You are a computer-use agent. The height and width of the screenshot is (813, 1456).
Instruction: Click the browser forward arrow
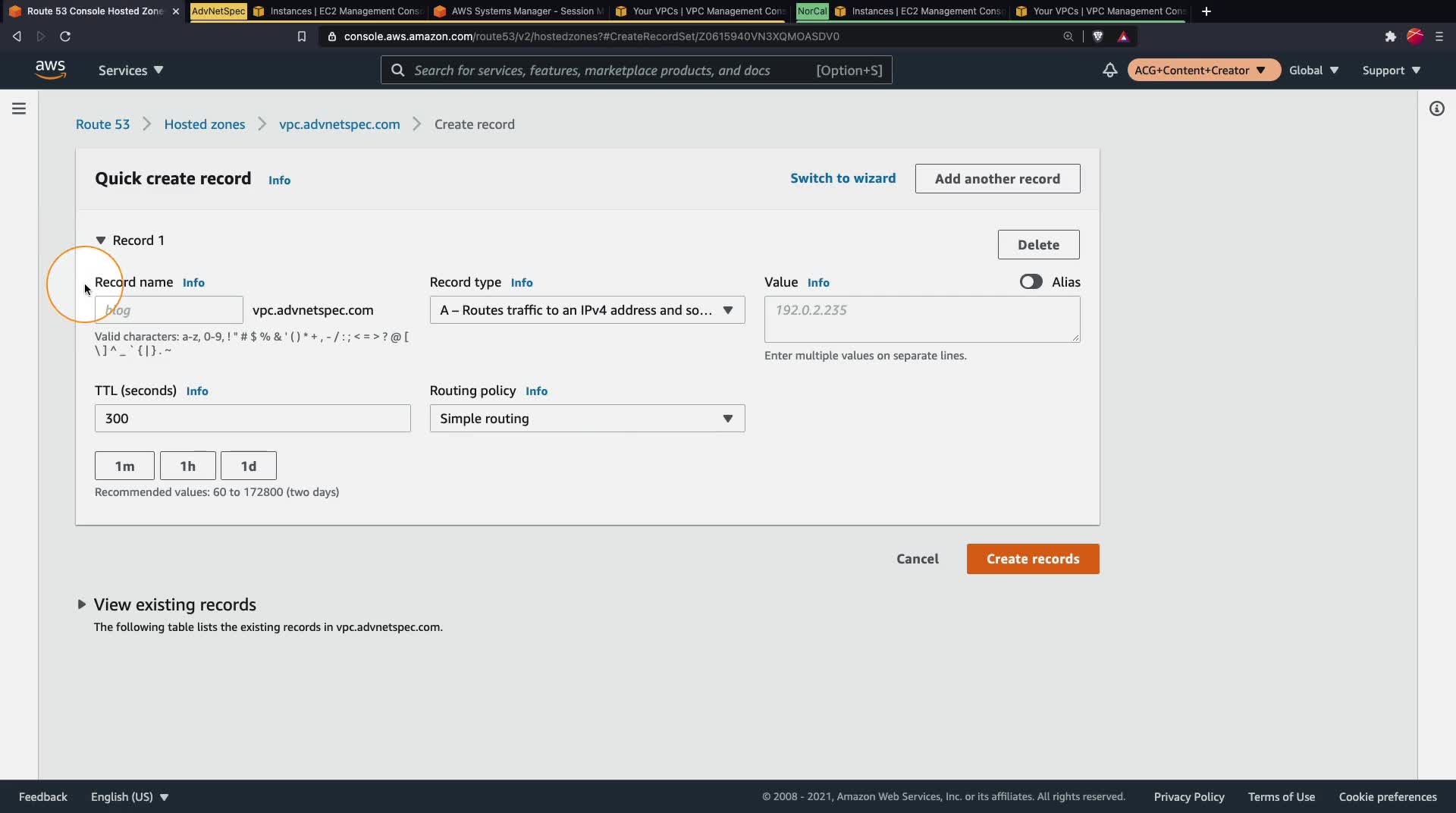pyautogui.click(x=41, y=36)
